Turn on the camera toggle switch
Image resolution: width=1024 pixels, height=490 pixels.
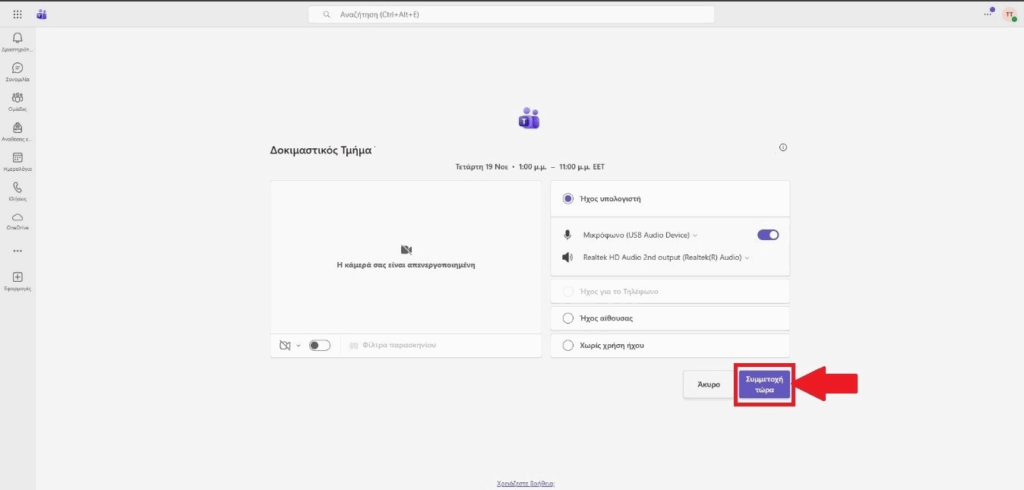(x=319, y=345)
